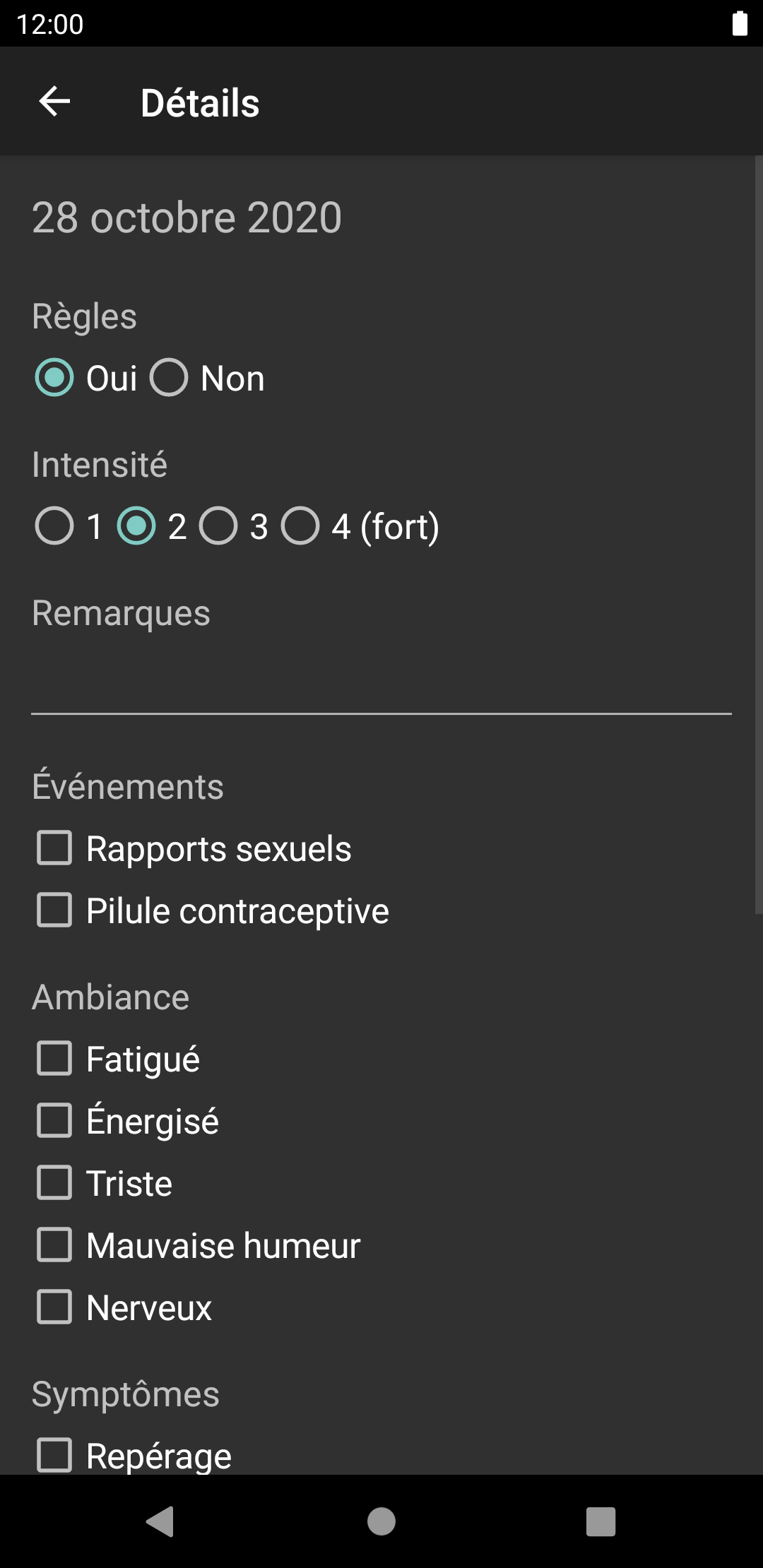The height and width of the screenshot is (1568, 763).
Task: Tap Android home circle button
Action: (381, 1521)
